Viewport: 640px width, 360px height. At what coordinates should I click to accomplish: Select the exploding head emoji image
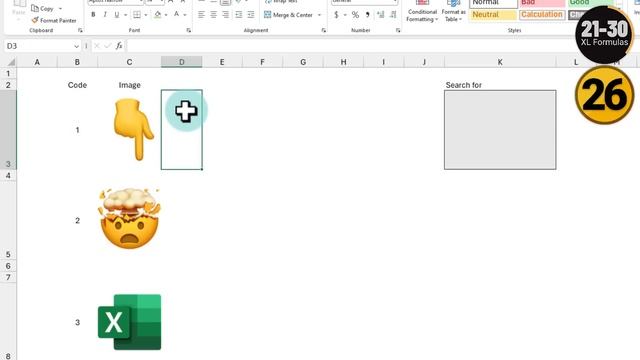pyautogui.click(x=129, y=218)
